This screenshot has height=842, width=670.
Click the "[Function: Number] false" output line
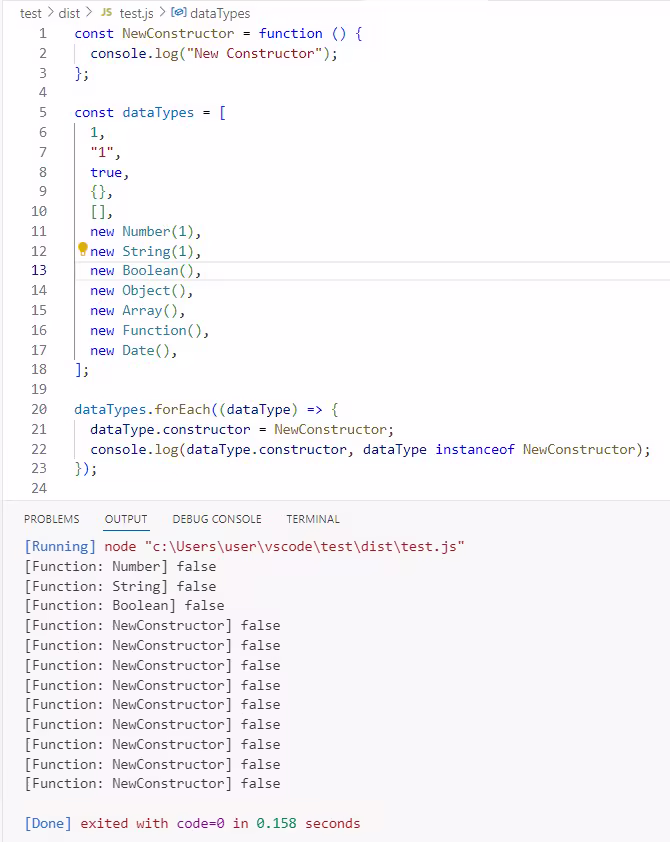tap(120, 566)
